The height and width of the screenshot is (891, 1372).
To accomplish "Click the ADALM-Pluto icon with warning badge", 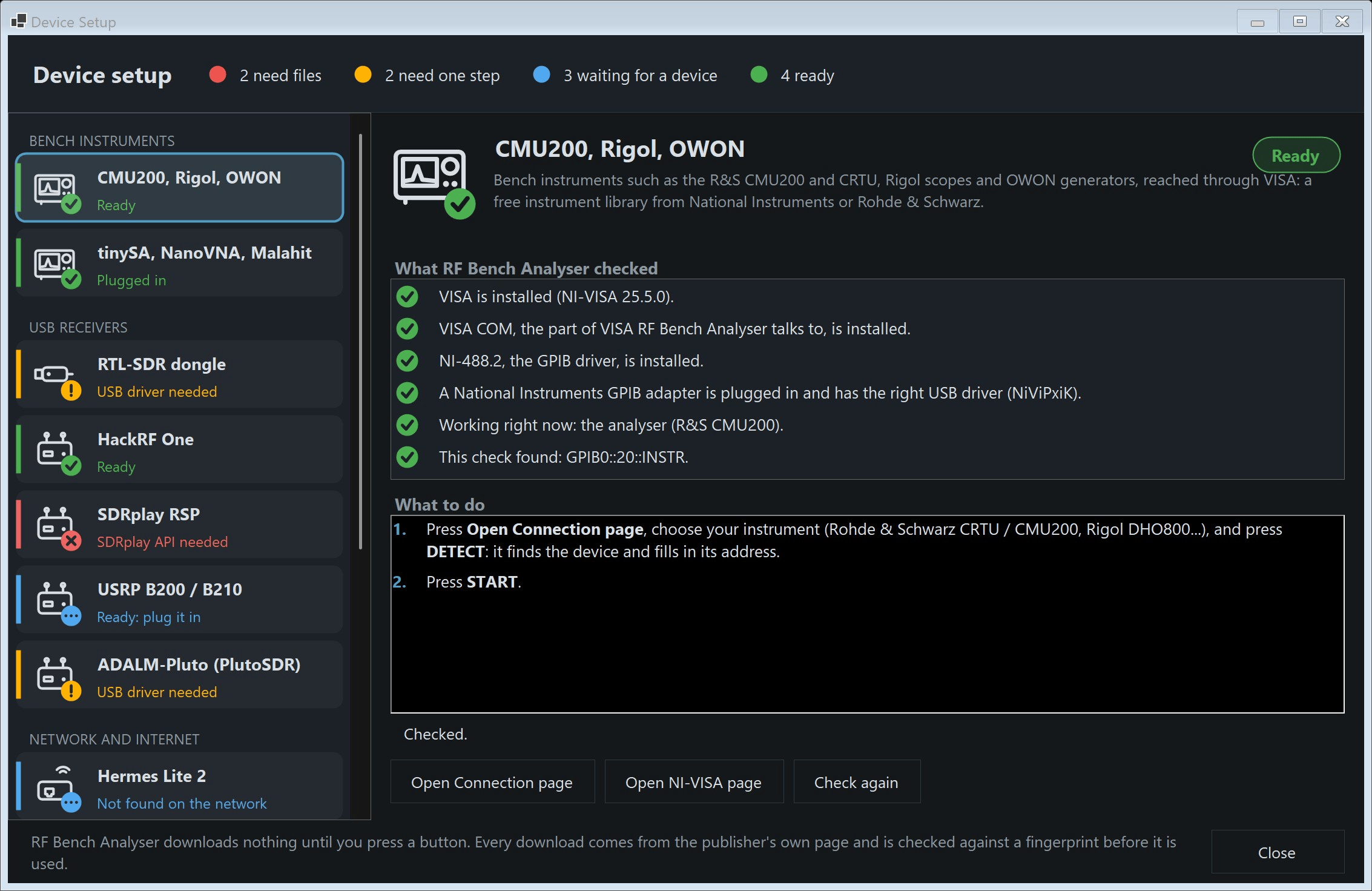I will (58, 678).
